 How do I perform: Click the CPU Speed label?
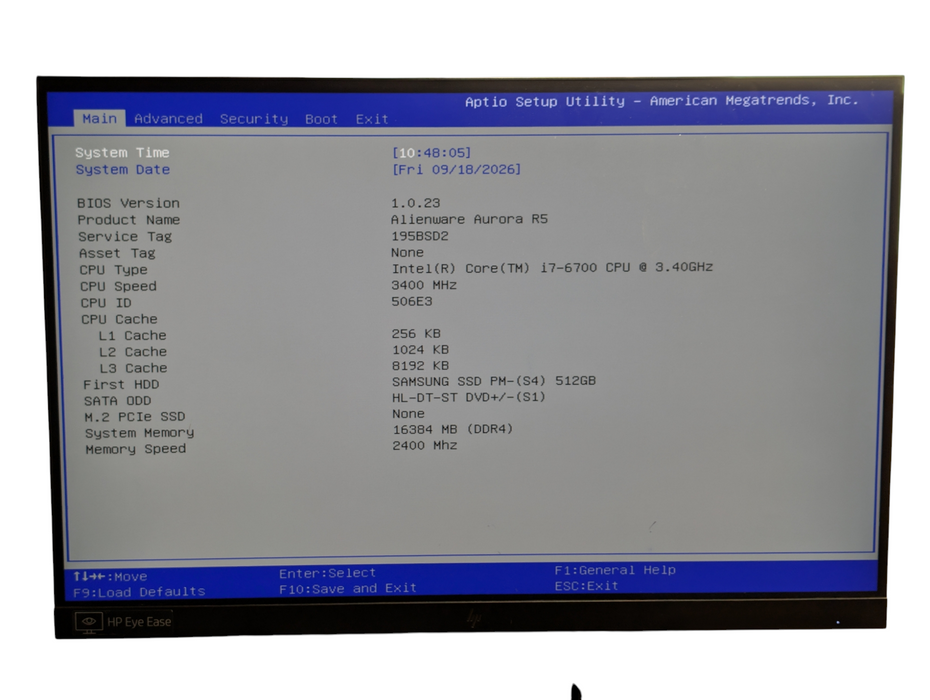click(119, 287)
